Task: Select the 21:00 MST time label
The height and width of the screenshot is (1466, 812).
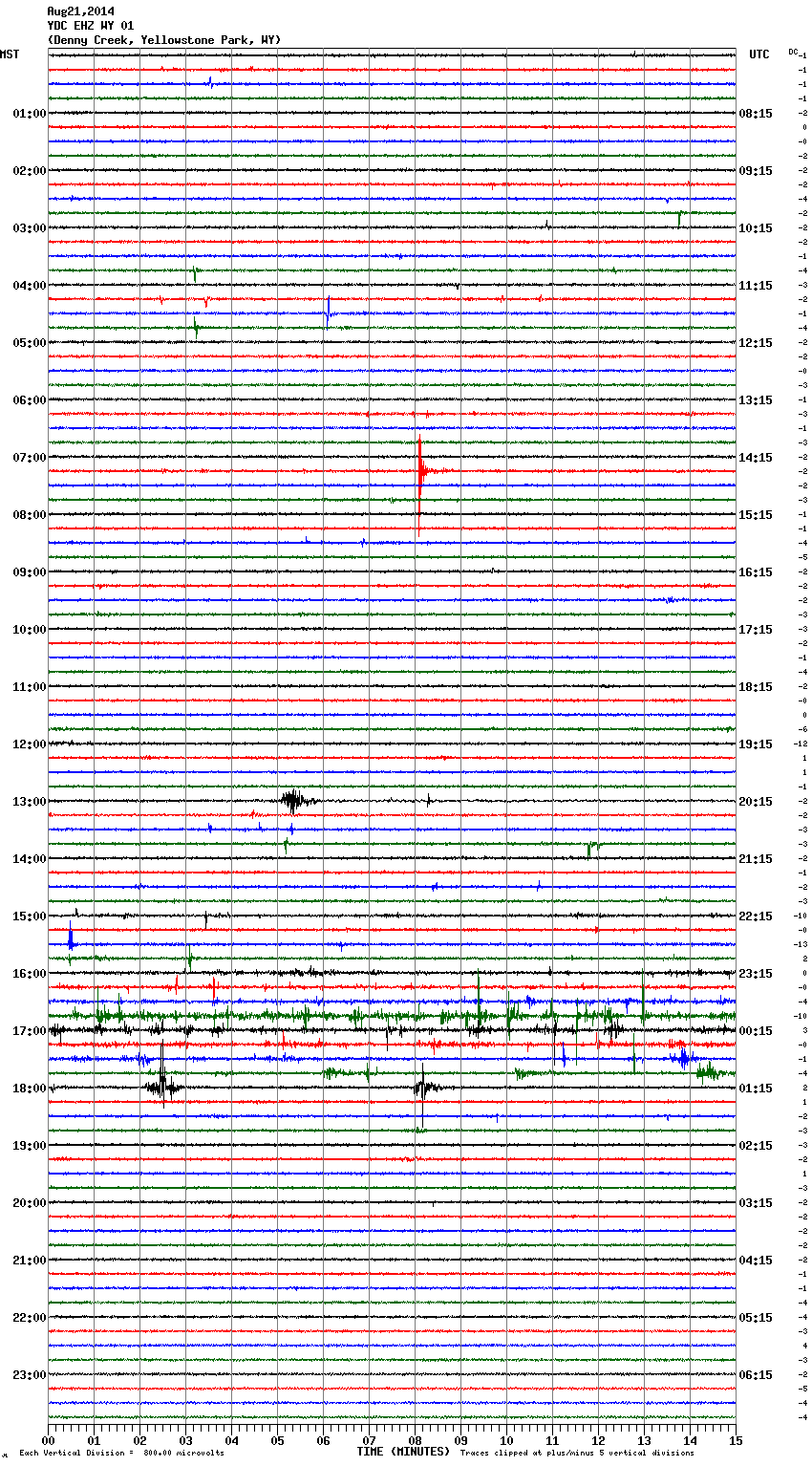Action: coord(29,1261)
